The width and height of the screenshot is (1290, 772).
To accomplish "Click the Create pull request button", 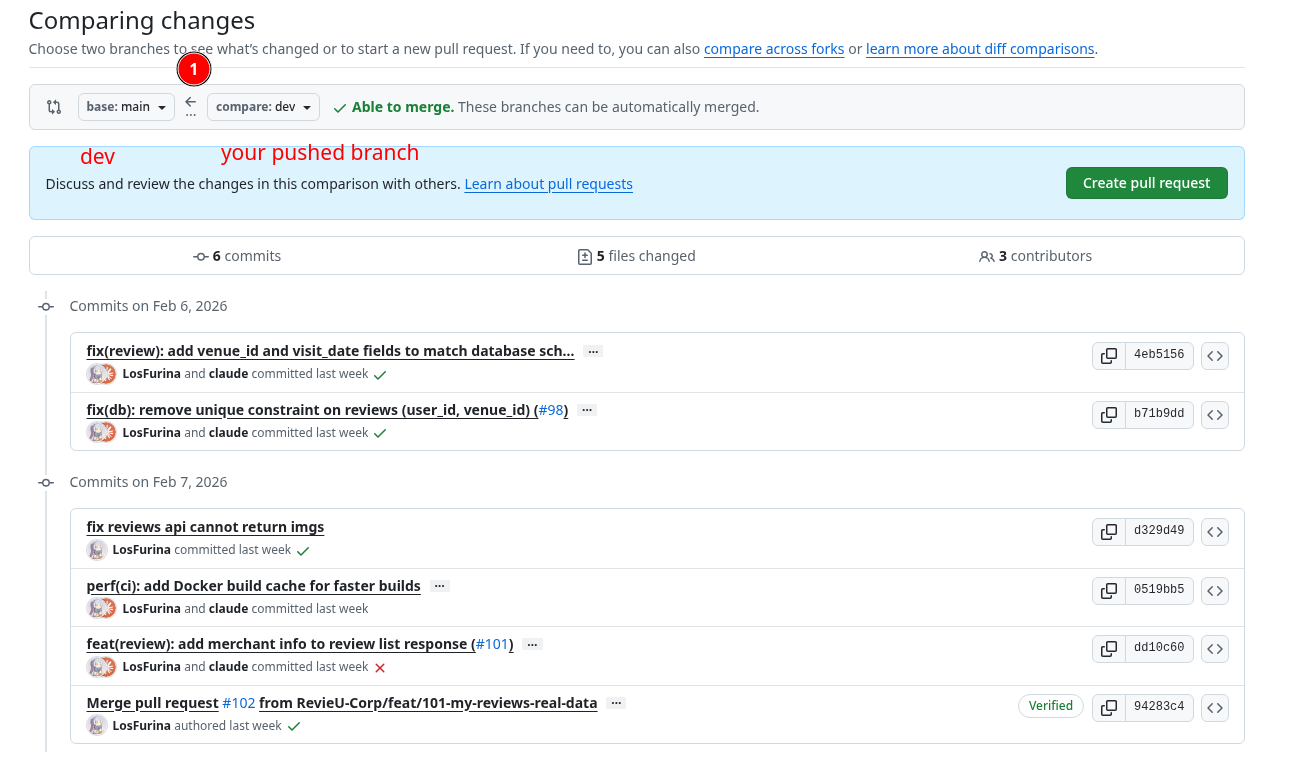I will pyautogui.click(x=1146, y=183).
